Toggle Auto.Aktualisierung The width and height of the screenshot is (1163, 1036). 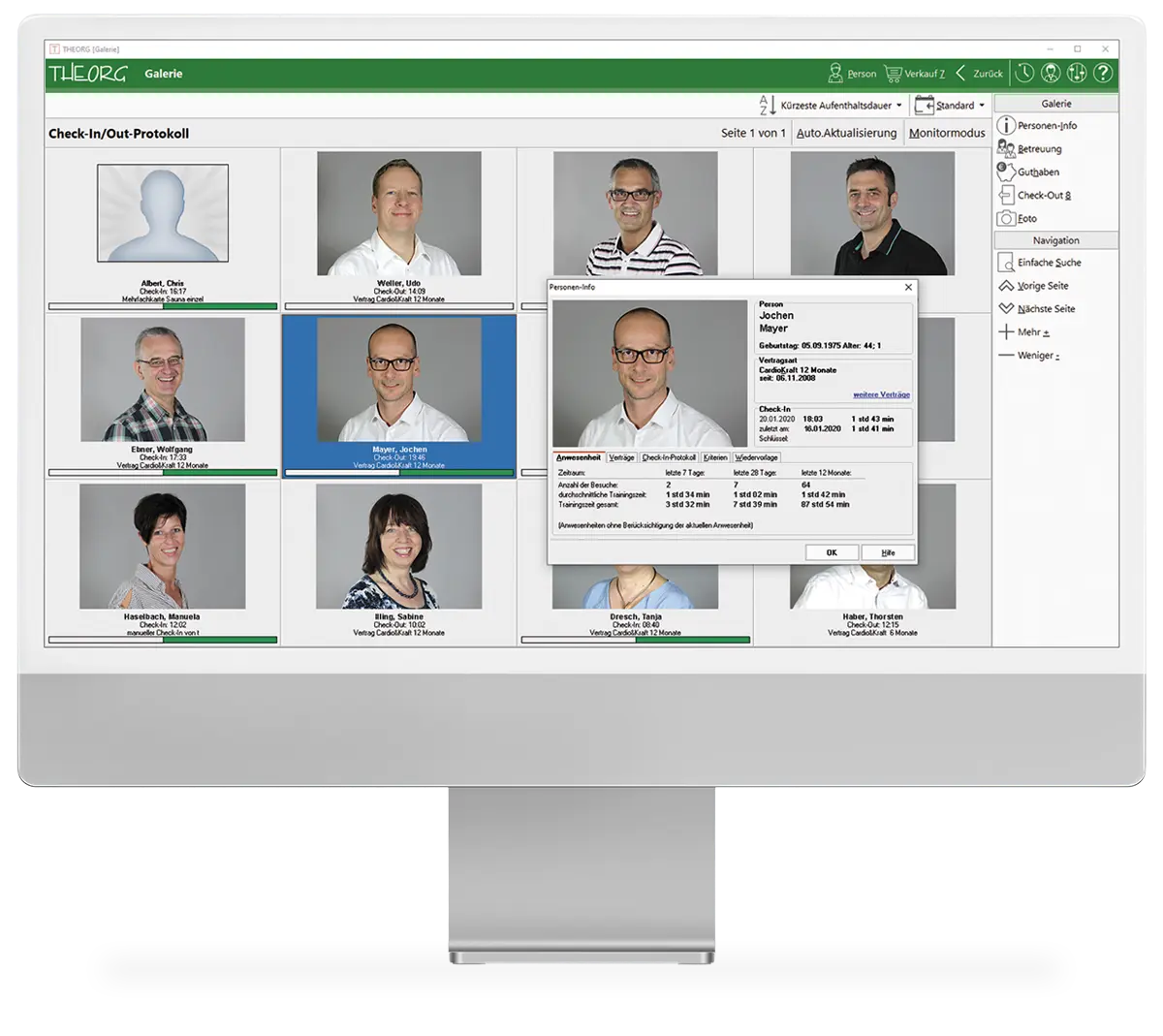[846, 134]
